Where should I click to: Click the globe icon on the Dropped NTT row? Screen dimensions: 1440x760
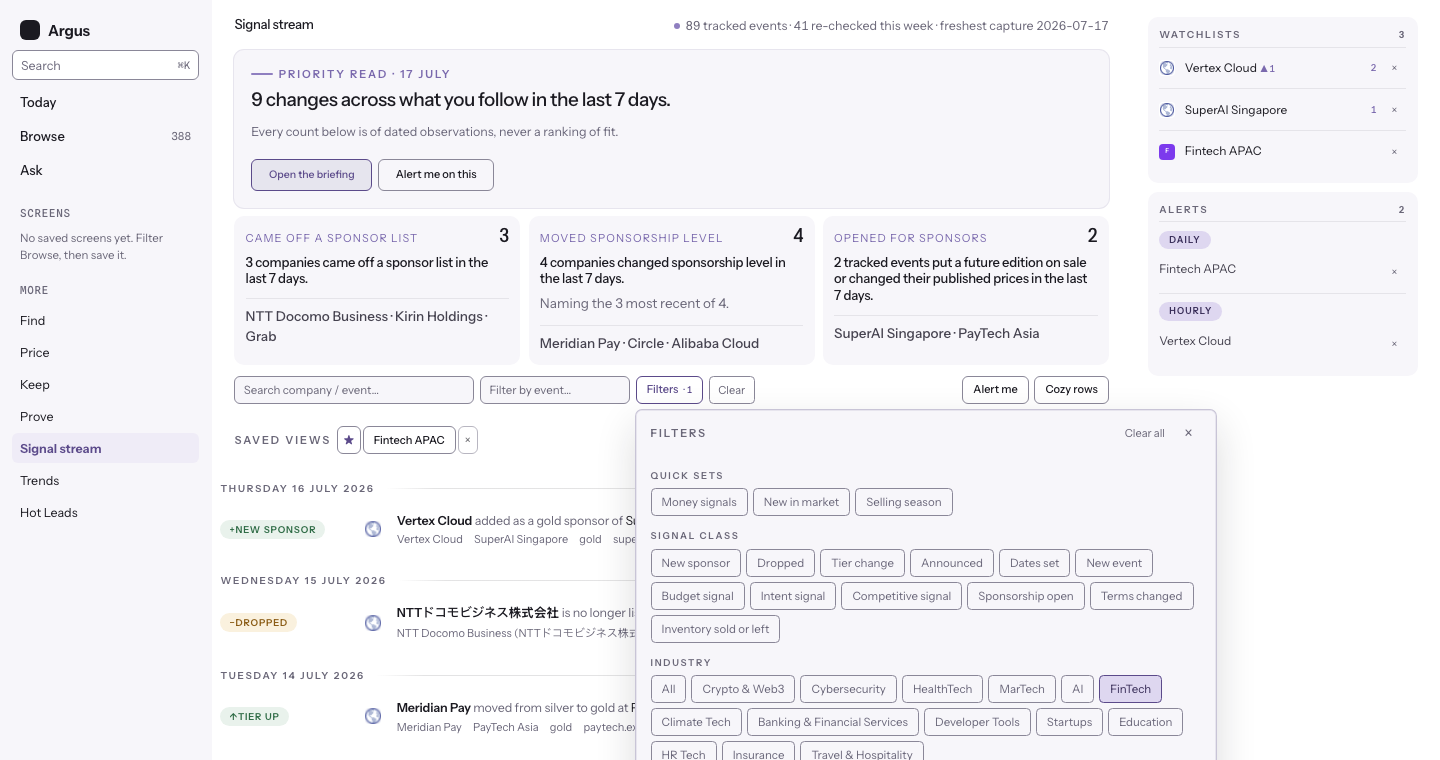click(373, 623)
